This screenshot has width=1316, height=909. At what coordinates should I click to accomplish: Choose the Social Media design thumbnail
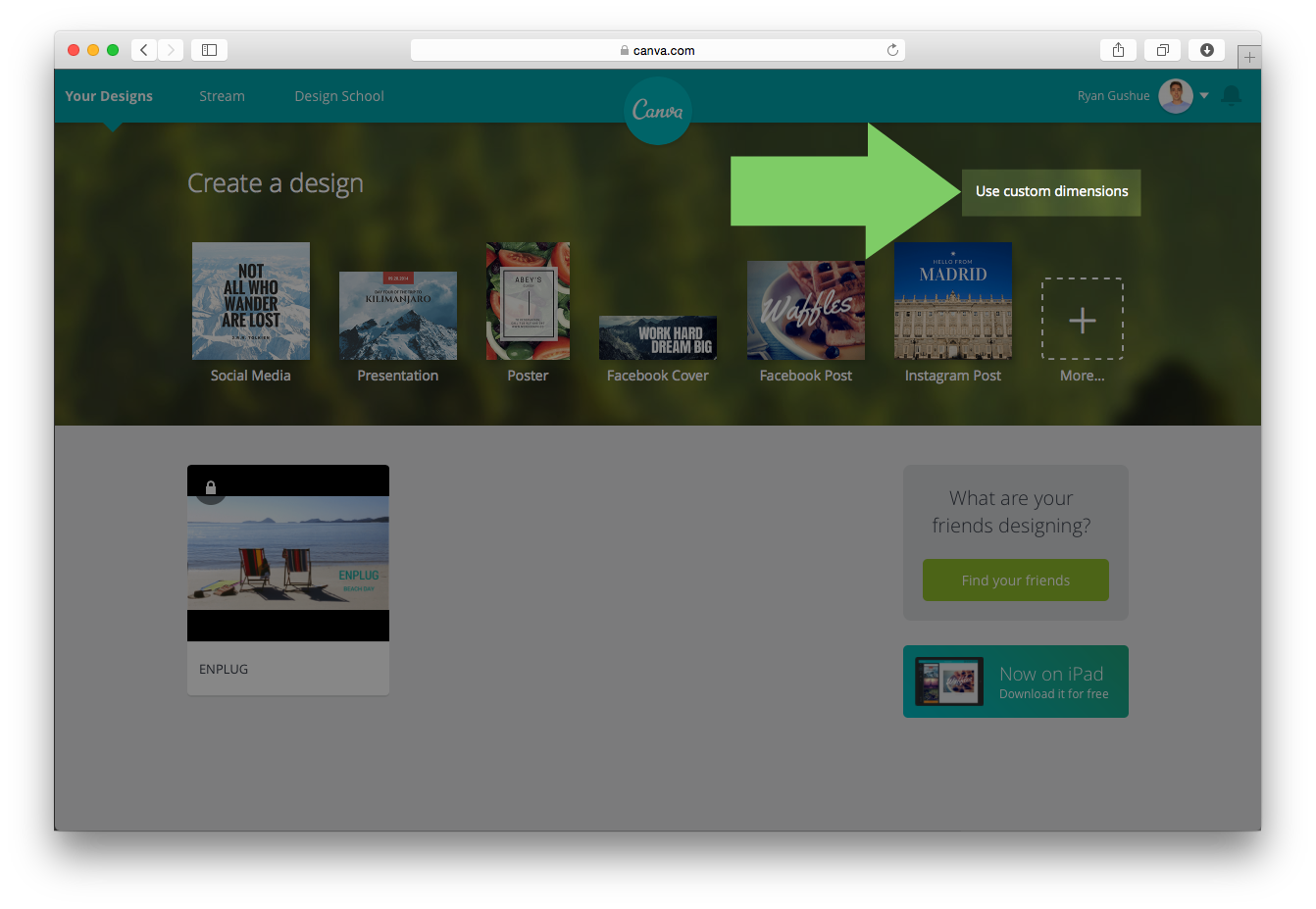[x=251, y=301]
